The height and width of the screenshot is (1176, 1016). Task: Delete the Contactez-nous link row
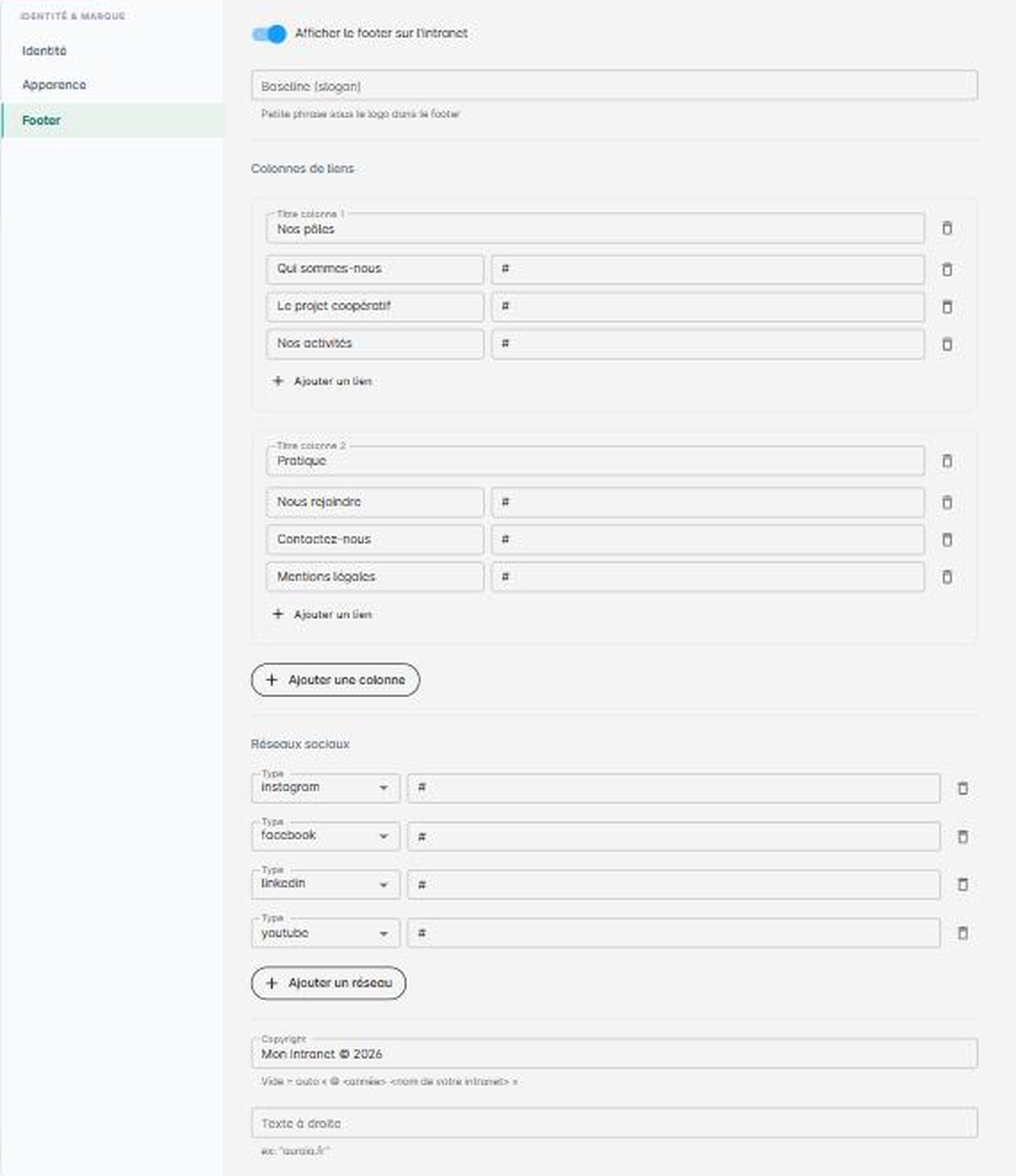(x=946, y=539)
